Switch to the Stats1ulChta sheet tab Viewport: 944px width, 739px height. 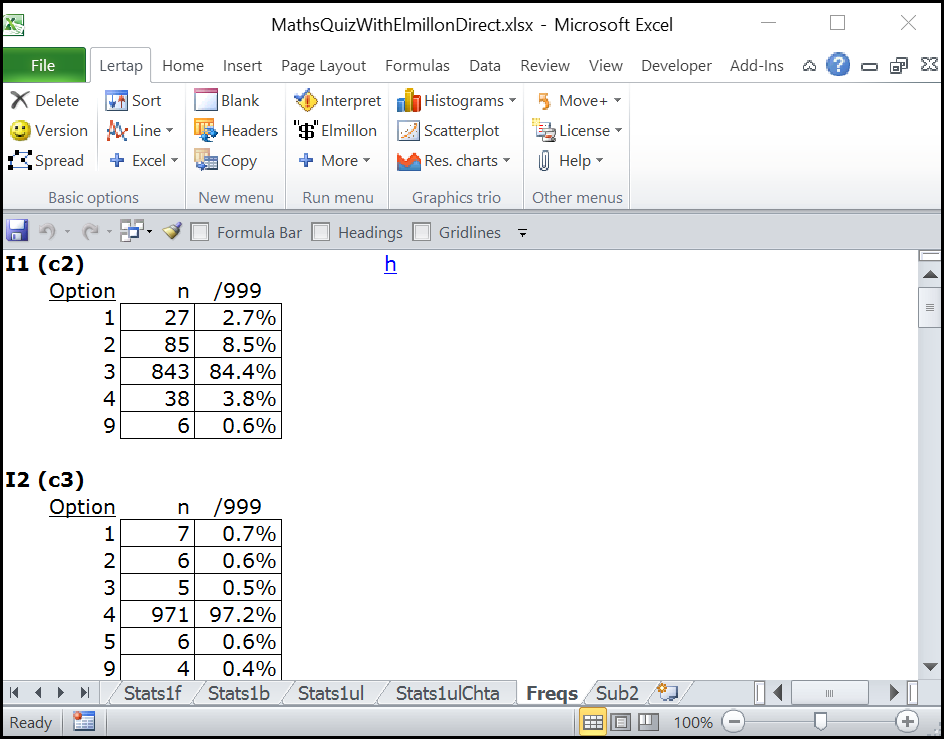coord(447,693)
